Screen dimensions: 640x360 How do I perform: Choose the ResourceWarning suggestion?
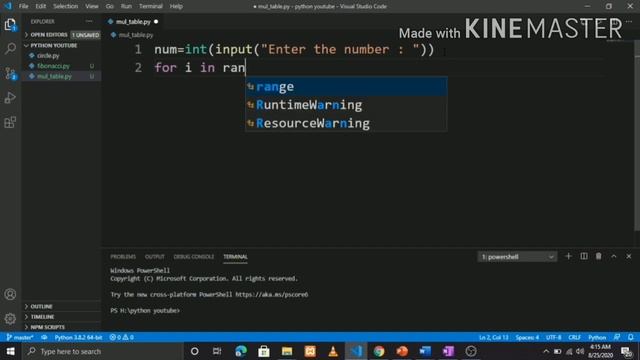coord(346,123)
